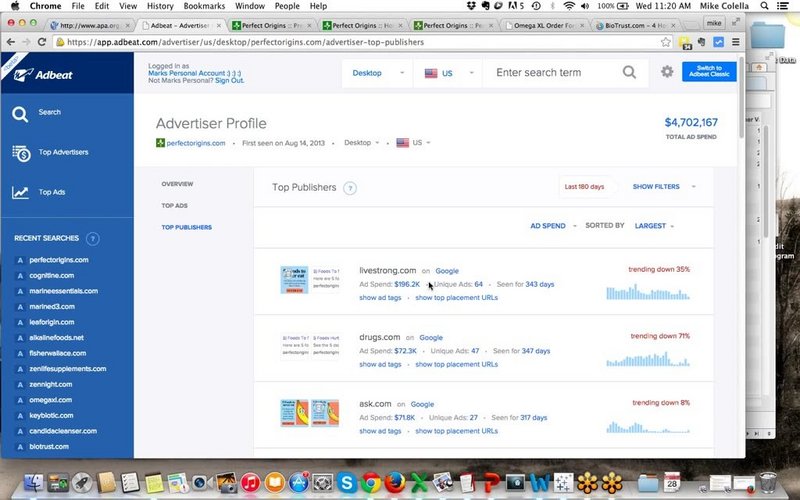Image resolution: width=800 pixels, height=500 pixels.
Task: Show top placement URLs for livestrong.com
Action: (457, 297)
